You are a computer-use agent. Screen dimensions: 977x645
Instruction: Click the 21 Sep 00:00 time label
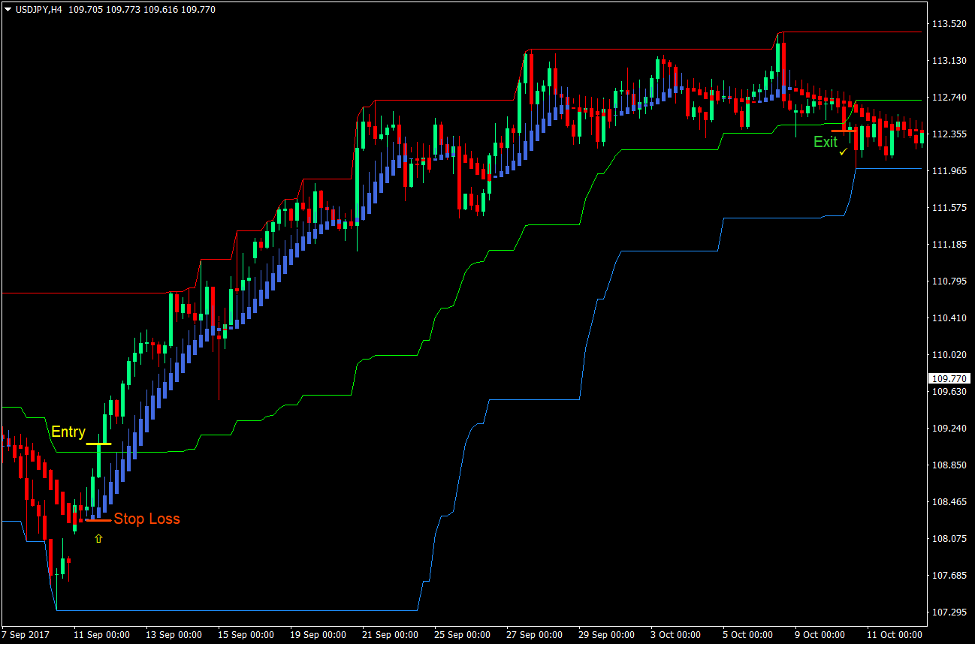(391, 635)
